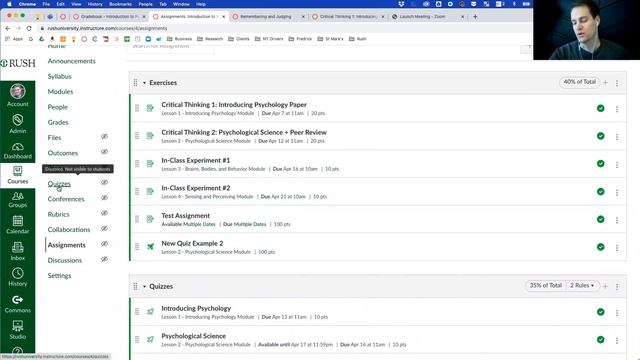The image size is (640, 360).
Task: Open the Calendar icon in sidebar
Action: click(18, 225)
